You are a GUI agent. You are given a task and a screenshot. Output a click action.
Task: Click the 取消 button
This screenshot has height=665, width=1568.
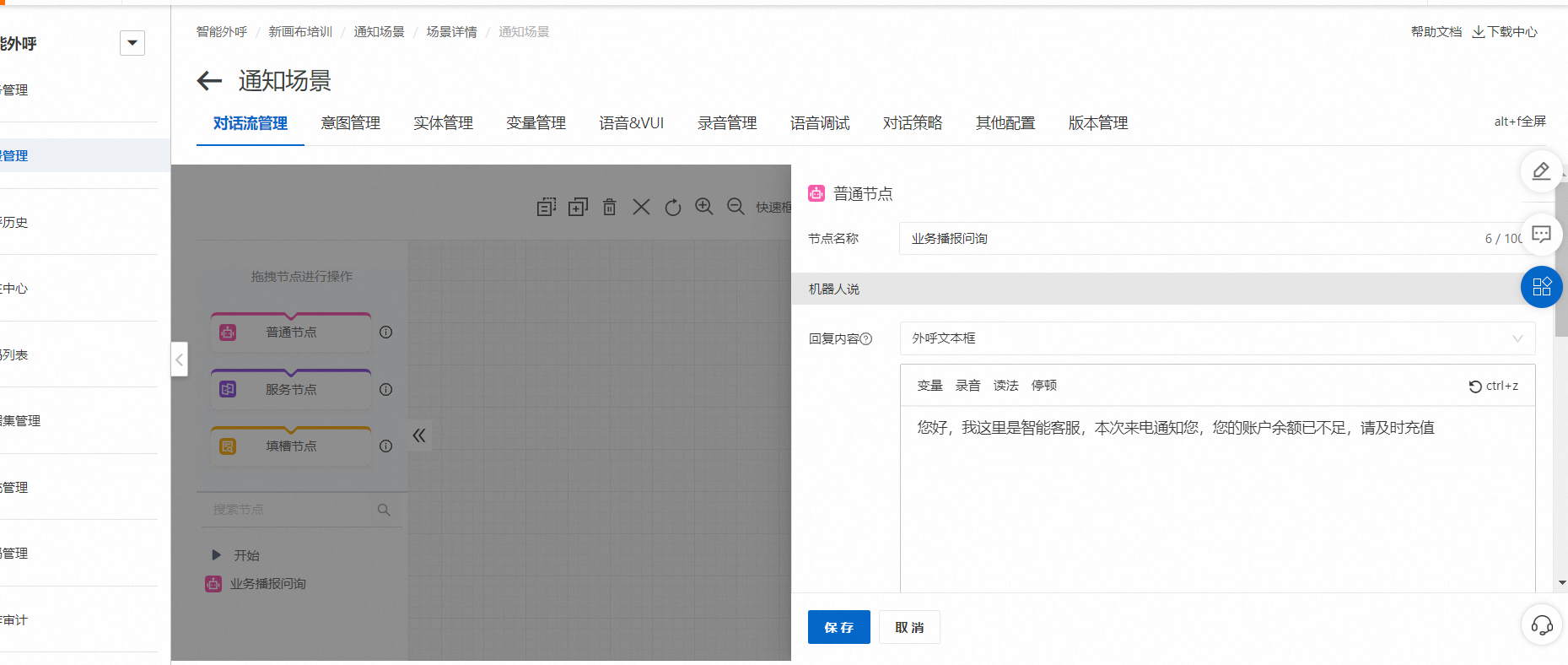[909, 627]
